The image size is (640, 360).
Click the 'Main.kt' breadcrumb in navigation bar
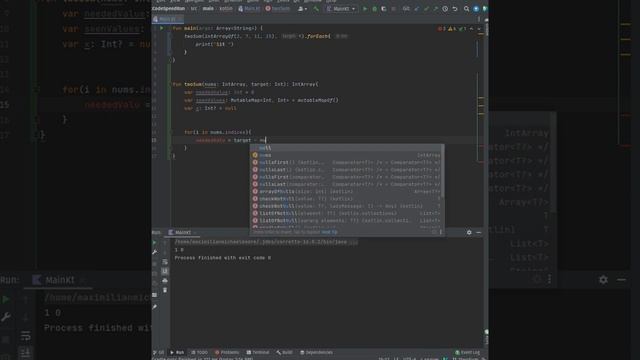pyautogui.click(x=249, y=9)
